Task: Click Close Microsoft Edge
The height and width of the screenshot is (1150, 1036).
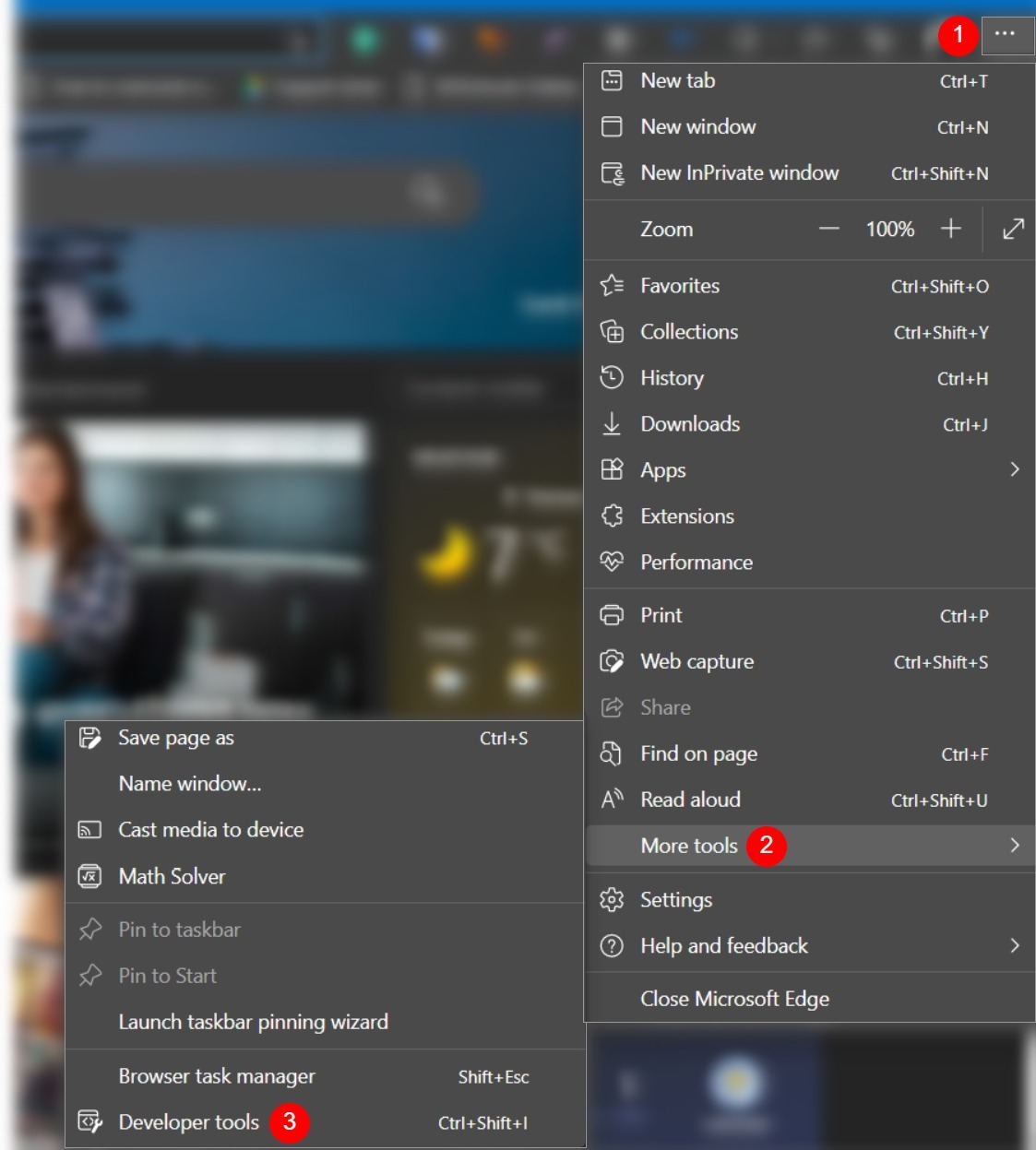Action: (x=734, y=999)
